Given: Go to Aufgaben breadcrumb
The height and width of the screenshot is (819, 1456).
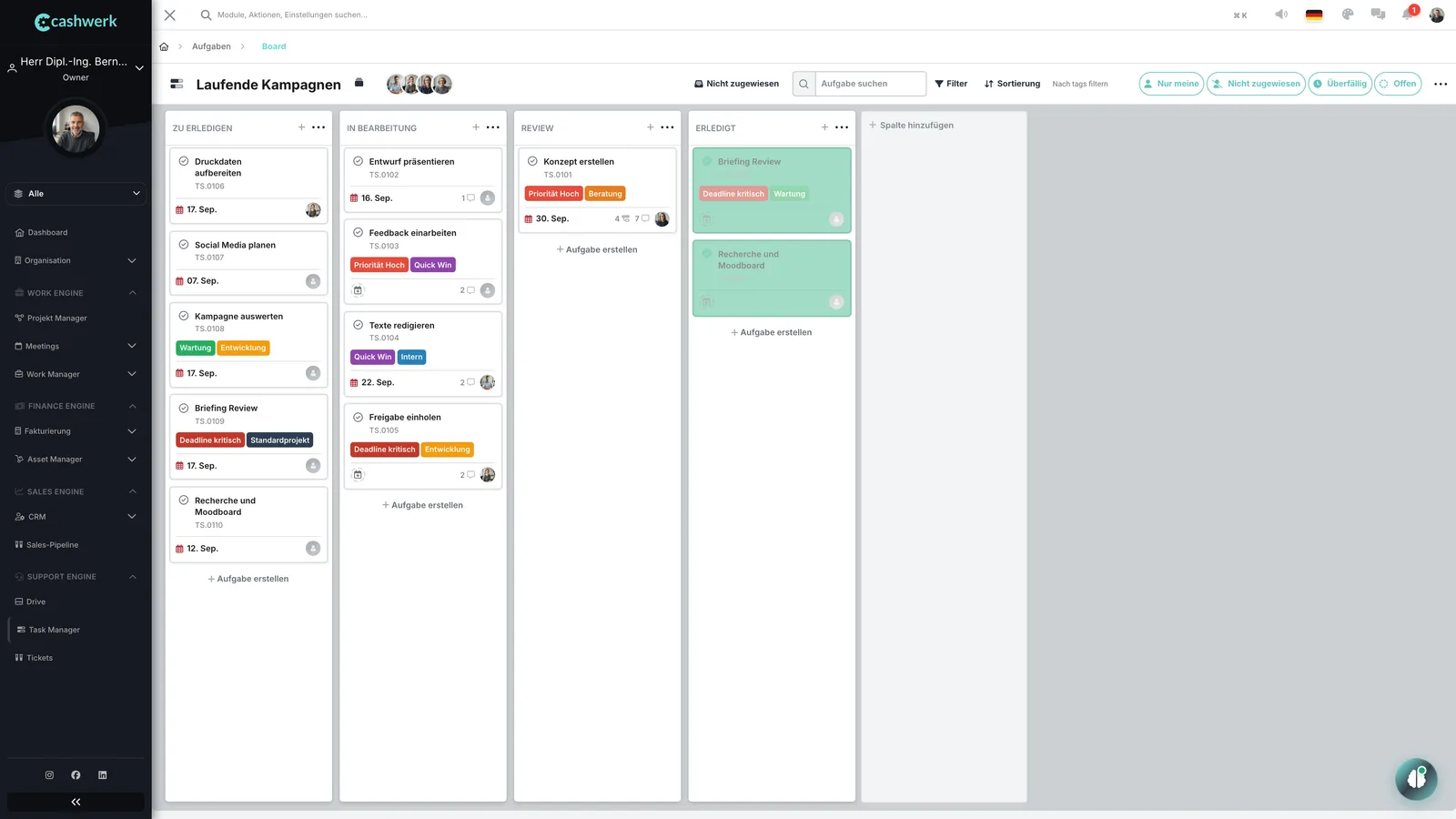Looking at the screenshot, I should tap(211, 46).
